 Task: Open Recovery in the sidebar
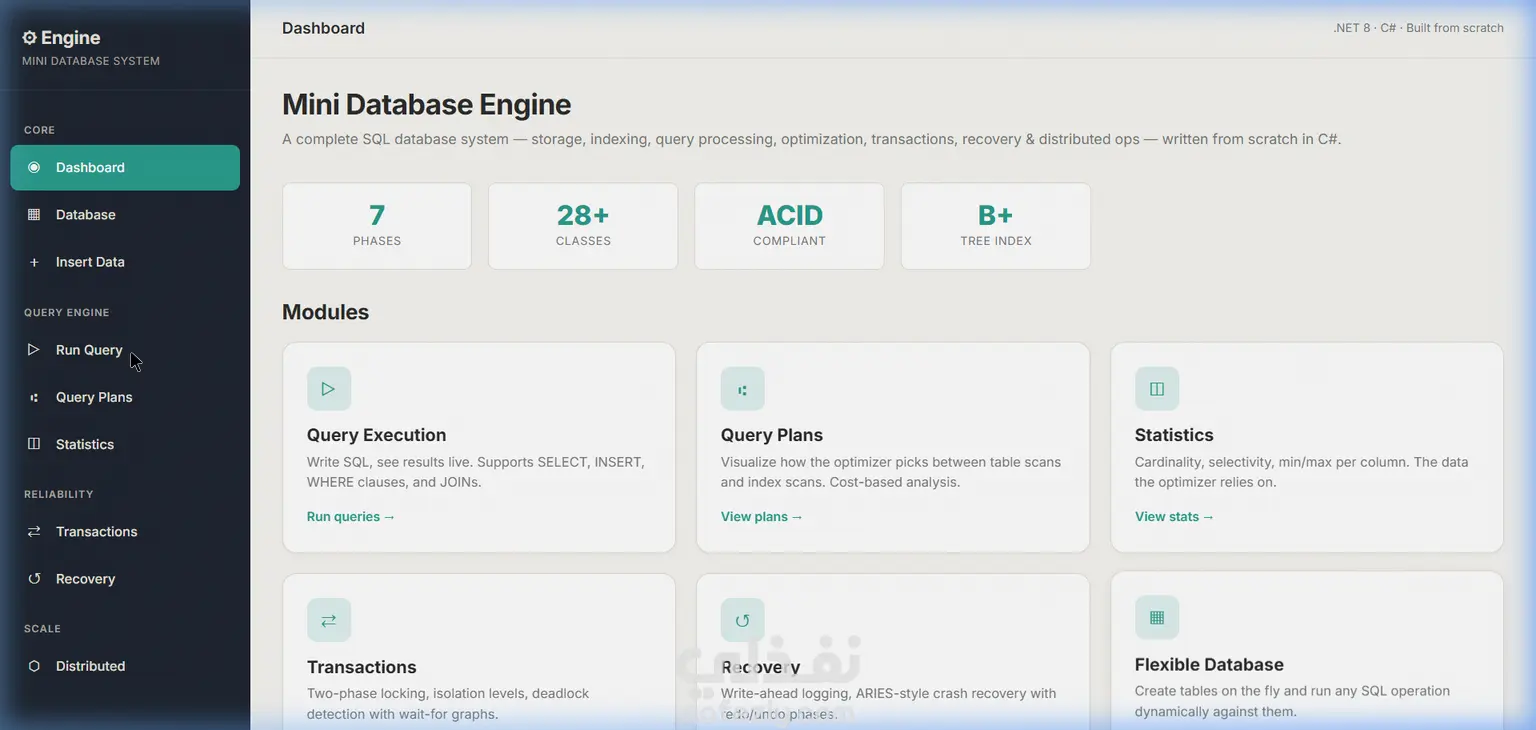[125, 579]
